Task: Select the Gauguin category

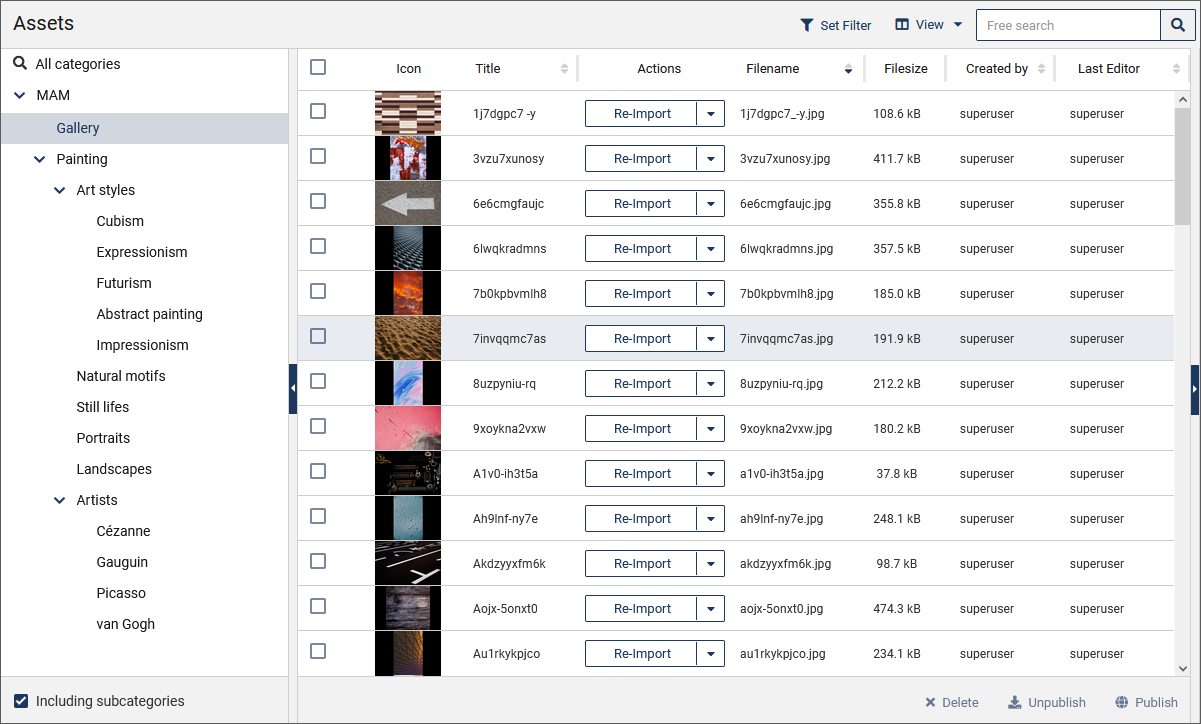Action: coord(122,562)
